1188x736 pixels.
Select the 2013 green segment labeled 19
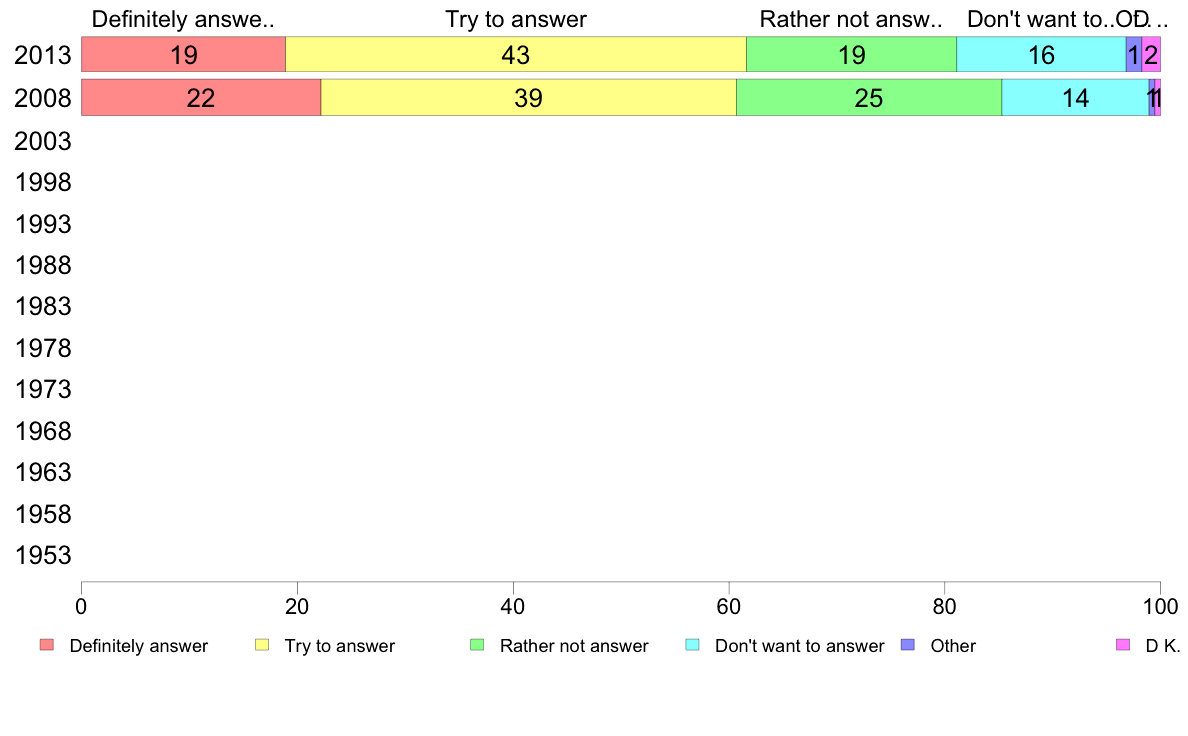click(x=852, y=55)
